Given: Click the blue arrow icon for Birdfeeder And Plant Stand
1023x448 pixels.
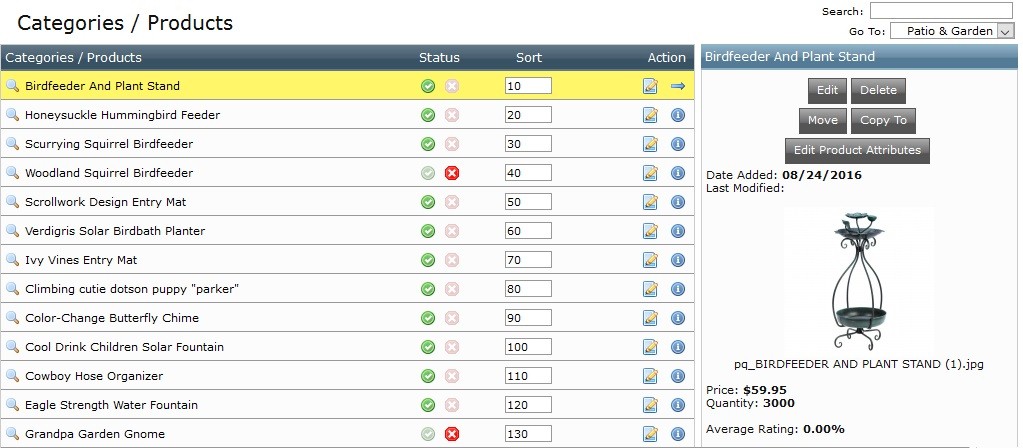Looking at the screenshot, I should pos(677,87).
